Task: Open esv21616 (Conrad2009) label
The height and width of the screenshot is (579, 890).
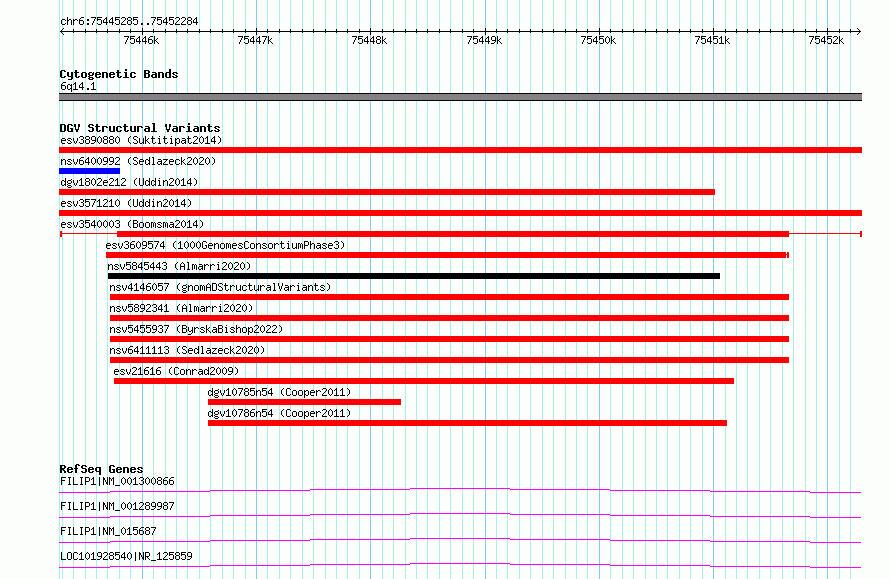Action: tap(176, 371)
